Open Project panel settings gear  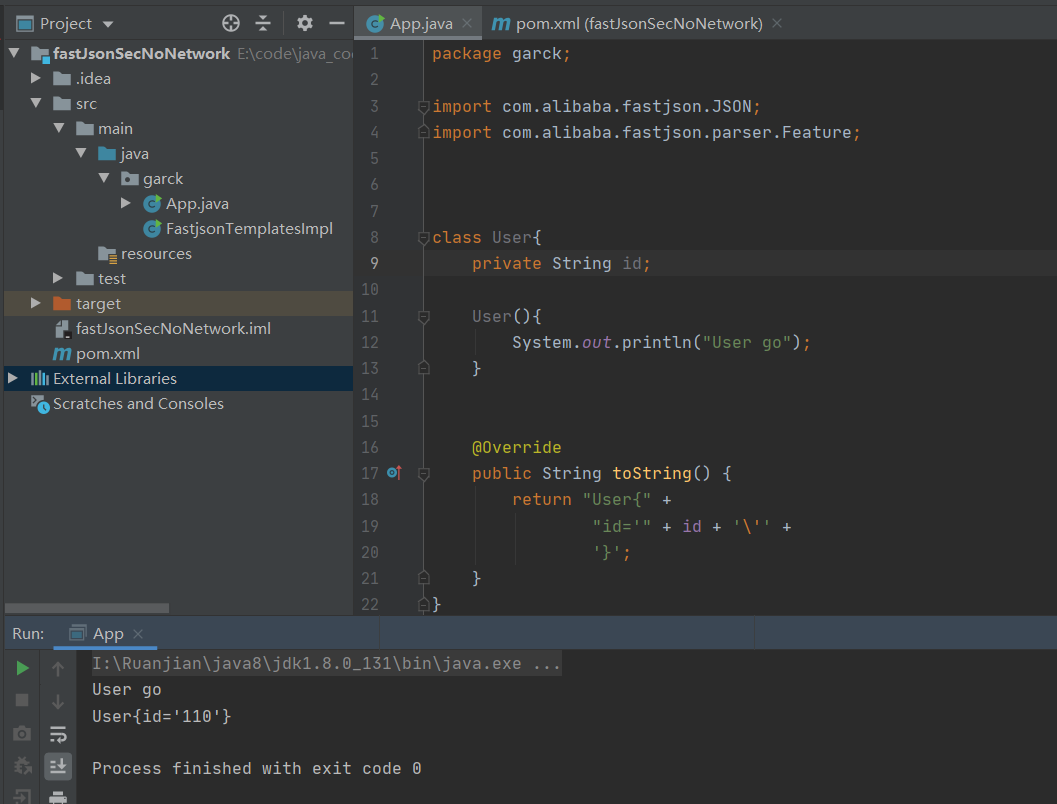[x=305, y=23]
